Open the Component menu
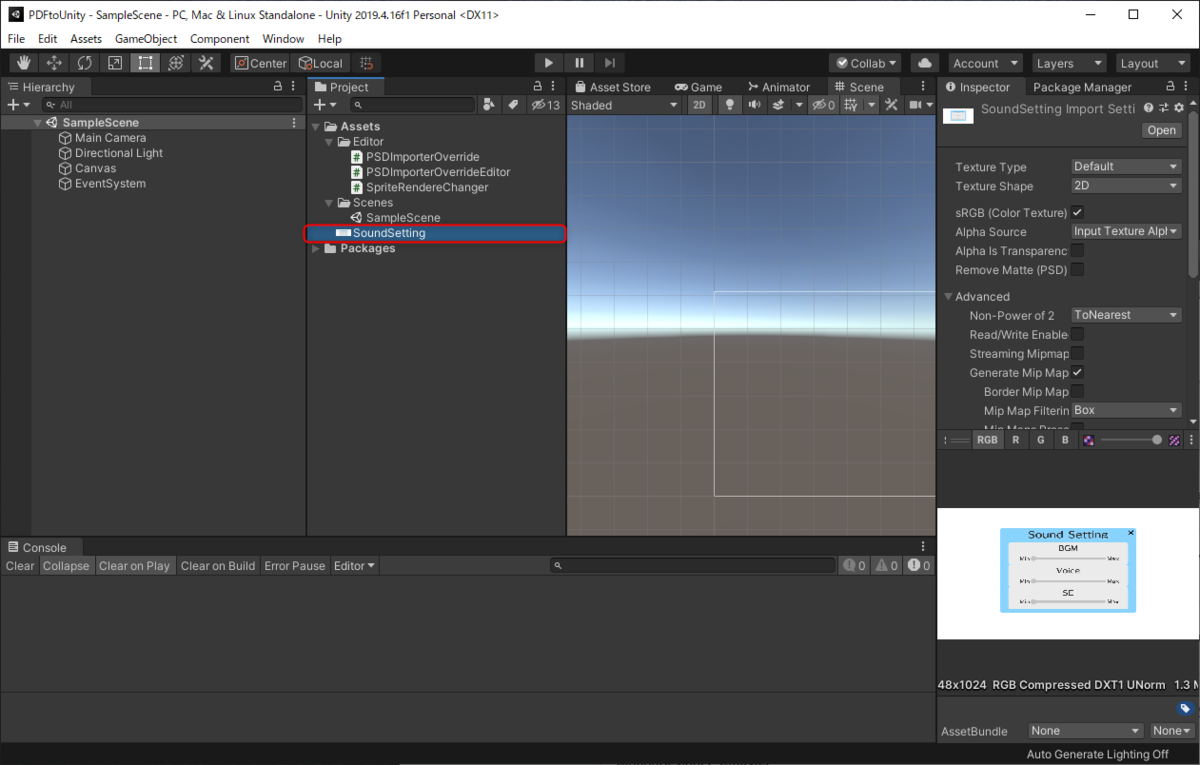This screenshot has width=1200, height=765. tap(220, 39)
